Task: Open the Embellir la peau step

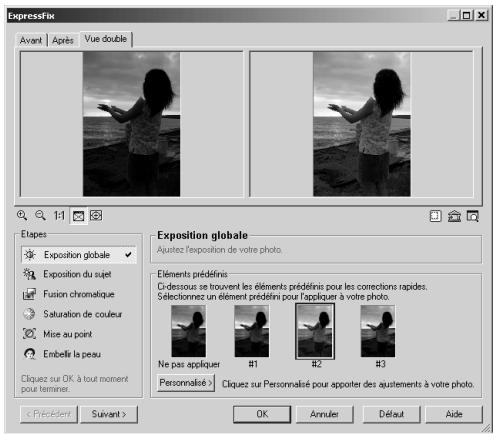Action: (72, 354)
